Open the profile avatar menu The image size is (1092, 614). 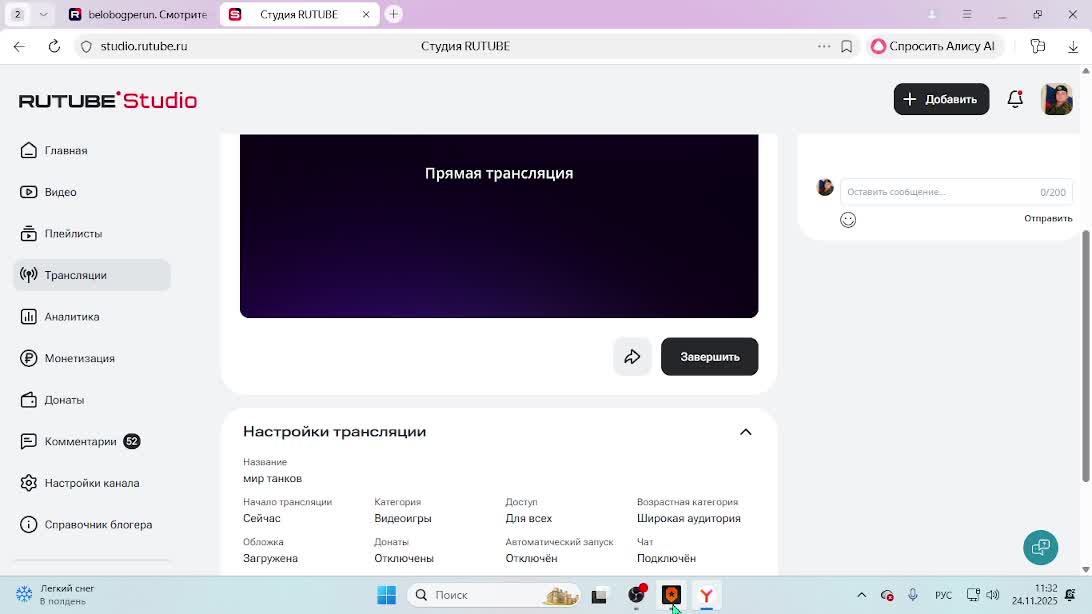click(1056, 99)
